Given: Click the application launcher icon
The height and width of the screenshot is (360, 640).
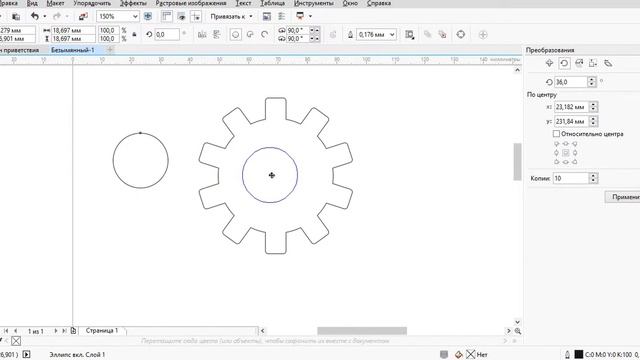Looking at the screenshot, I should click(300, 16).
